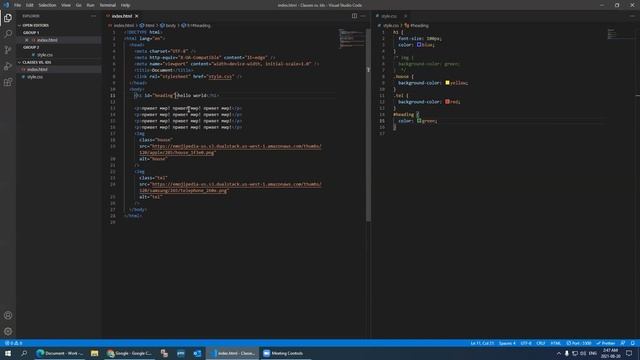
Task: Show hidden system tray icons
Action: pos(558,353)
